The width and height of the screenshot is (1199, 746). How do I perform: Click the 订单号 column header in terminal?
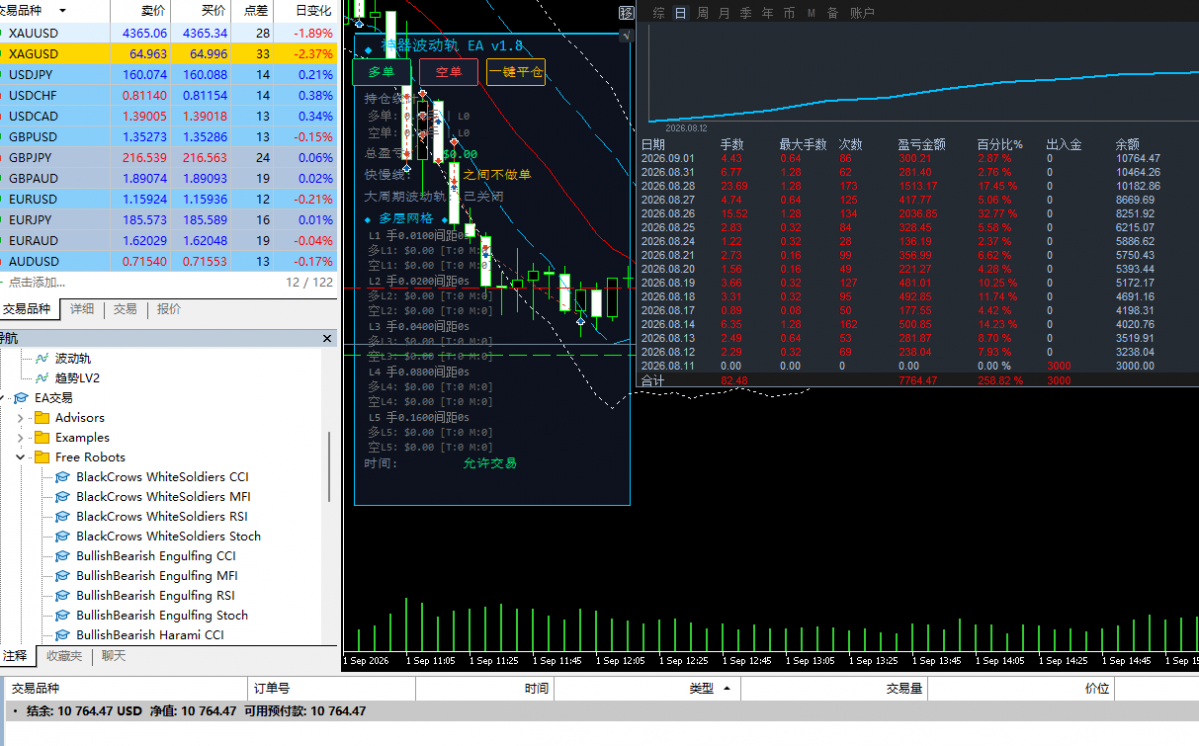pos(332,689)
